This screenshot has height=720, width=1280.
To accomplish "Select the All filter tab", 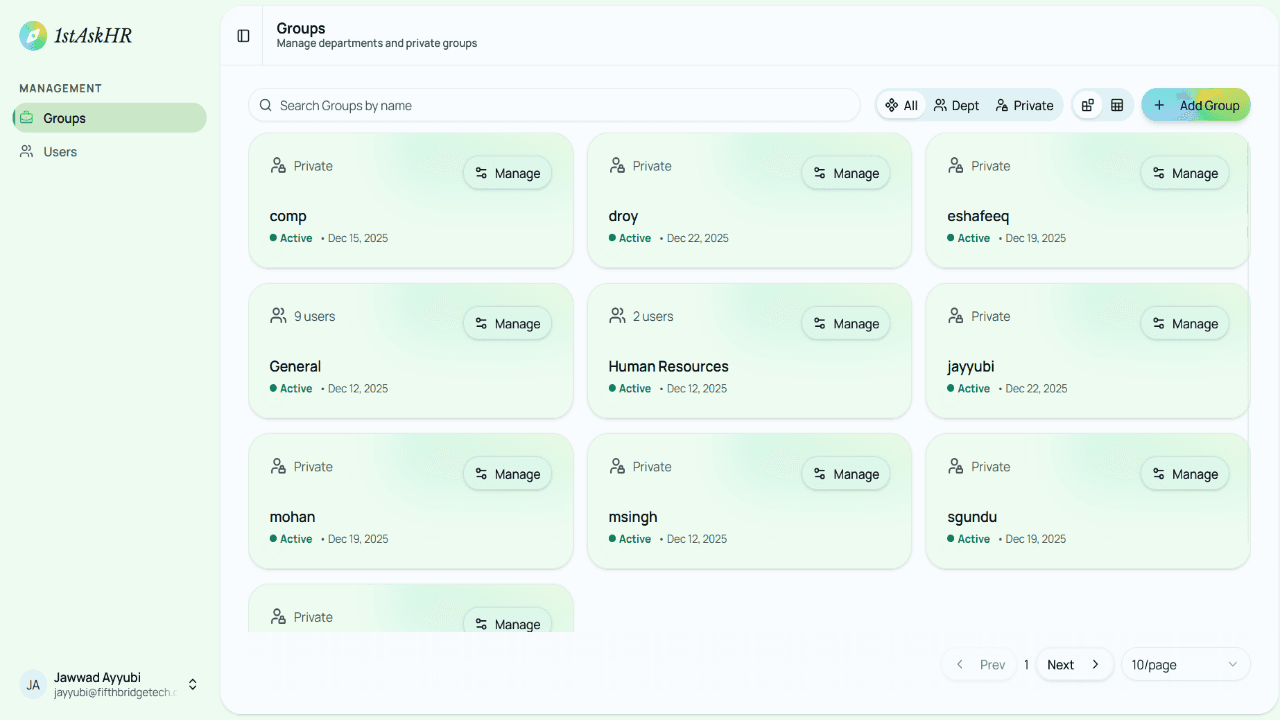I will [x=901, y=104].
